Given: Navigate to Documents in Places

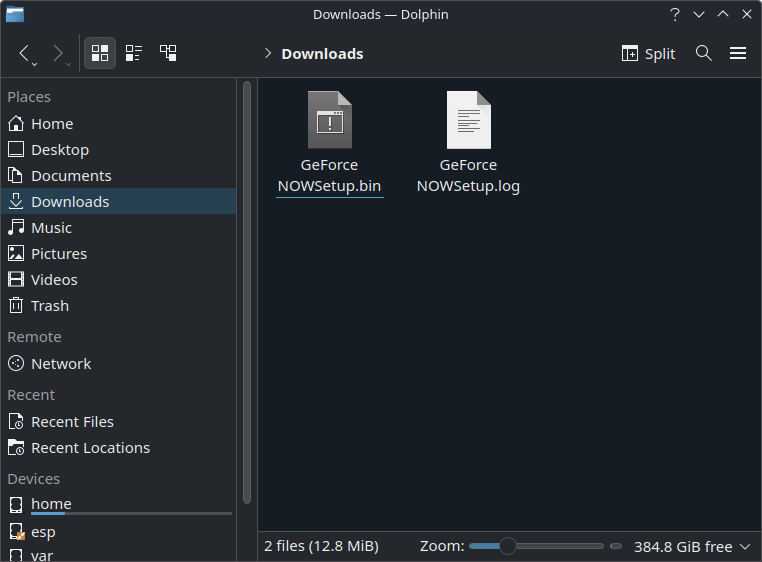Looking at the screenshot, I should pyautogui.click(x=70, y=176).
